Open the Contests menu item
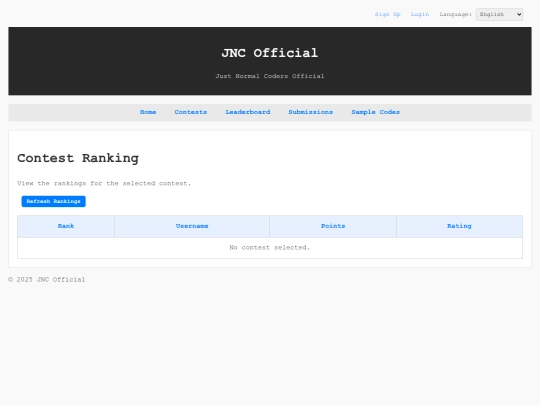Image resolution: width=540 pixels, height=405 pixels. pyautogui.click(x=191, y=112)
